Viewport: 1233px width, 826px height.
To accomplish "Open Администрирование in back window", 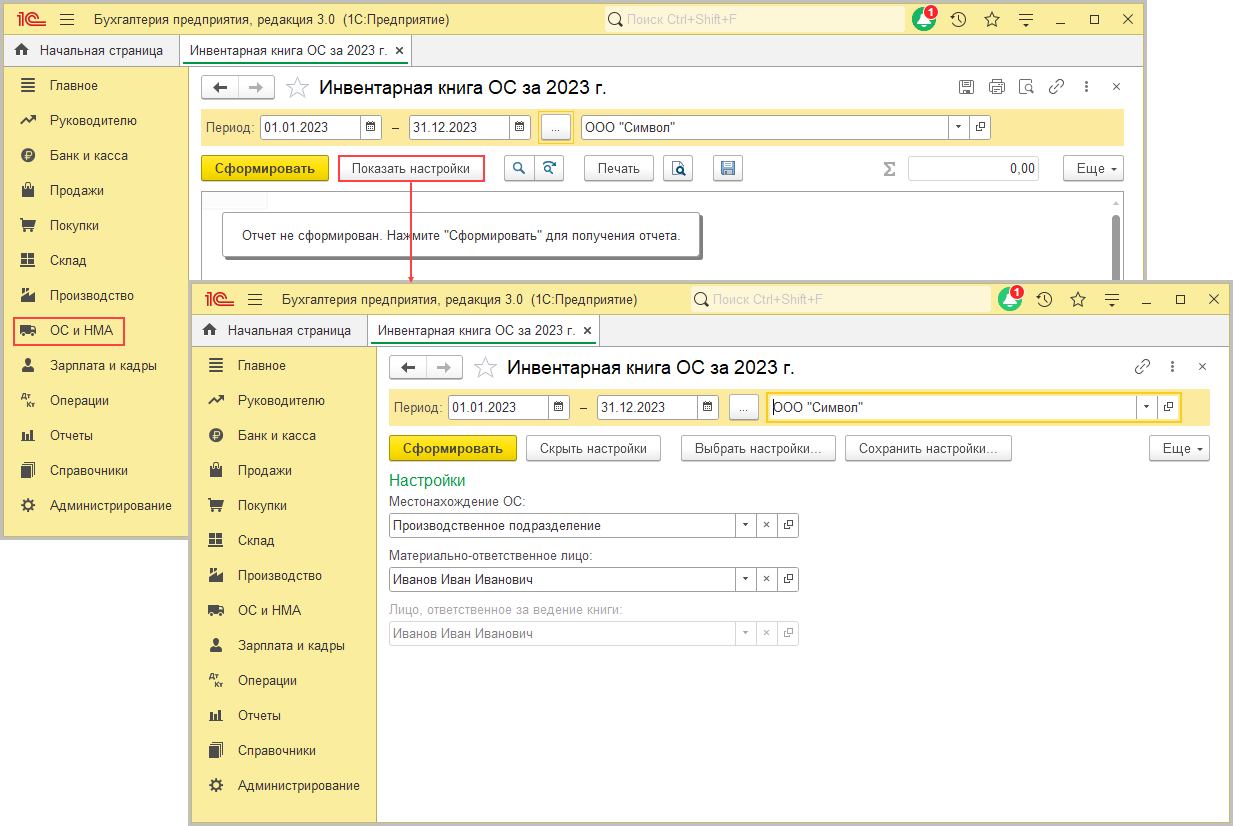I will click(x=110, y=505).
